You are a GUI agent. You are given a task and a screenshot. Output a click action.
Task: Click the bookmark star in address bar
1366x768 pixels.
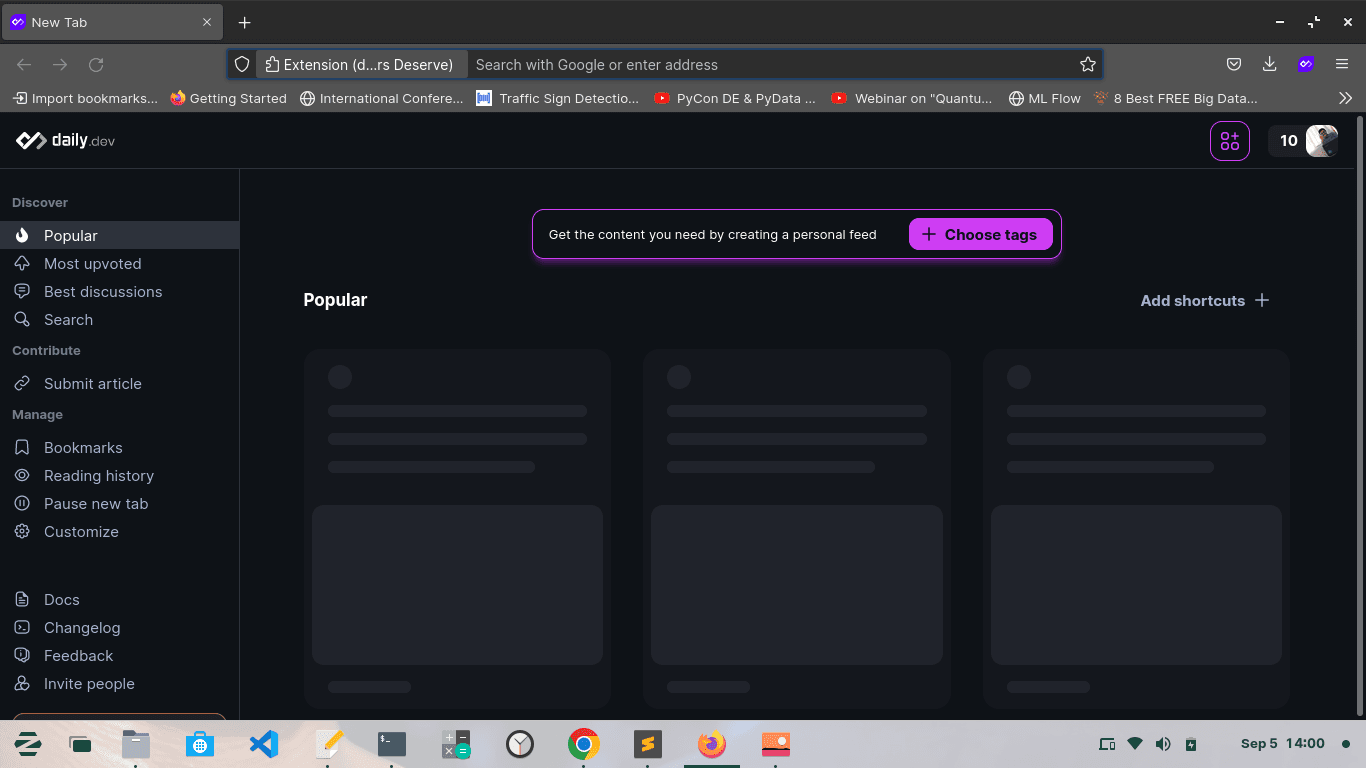tap(1088, 65)
